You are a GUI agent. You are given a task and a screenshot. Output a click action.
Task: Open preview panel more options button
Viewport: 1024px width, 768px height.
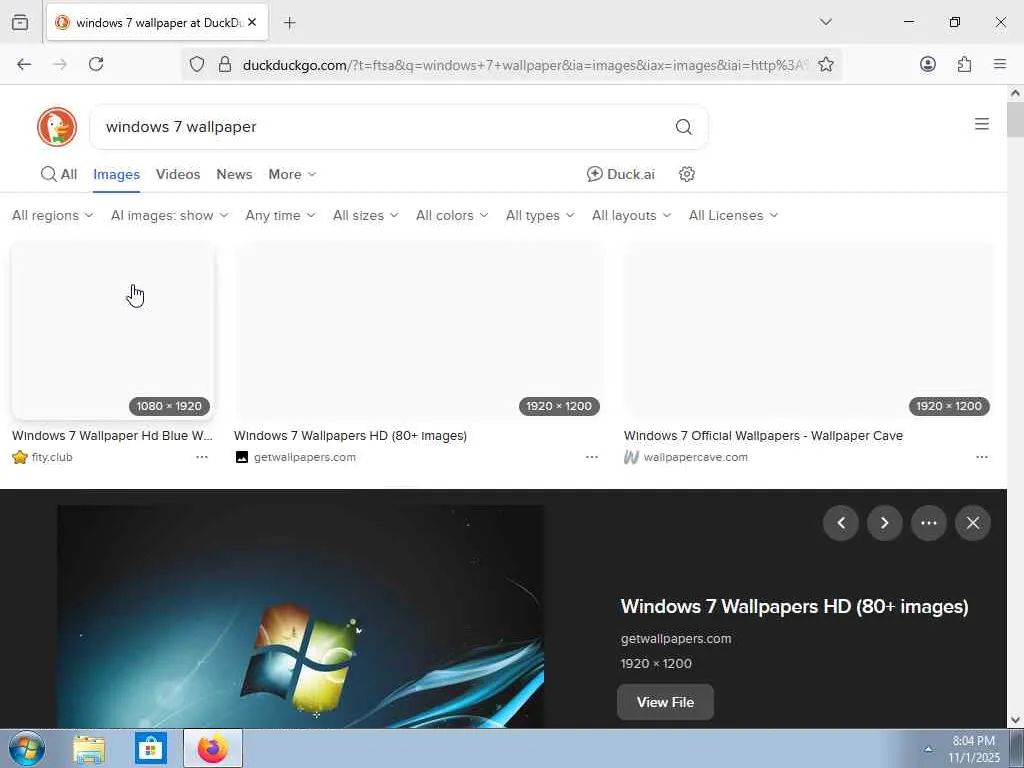[929, 523]
